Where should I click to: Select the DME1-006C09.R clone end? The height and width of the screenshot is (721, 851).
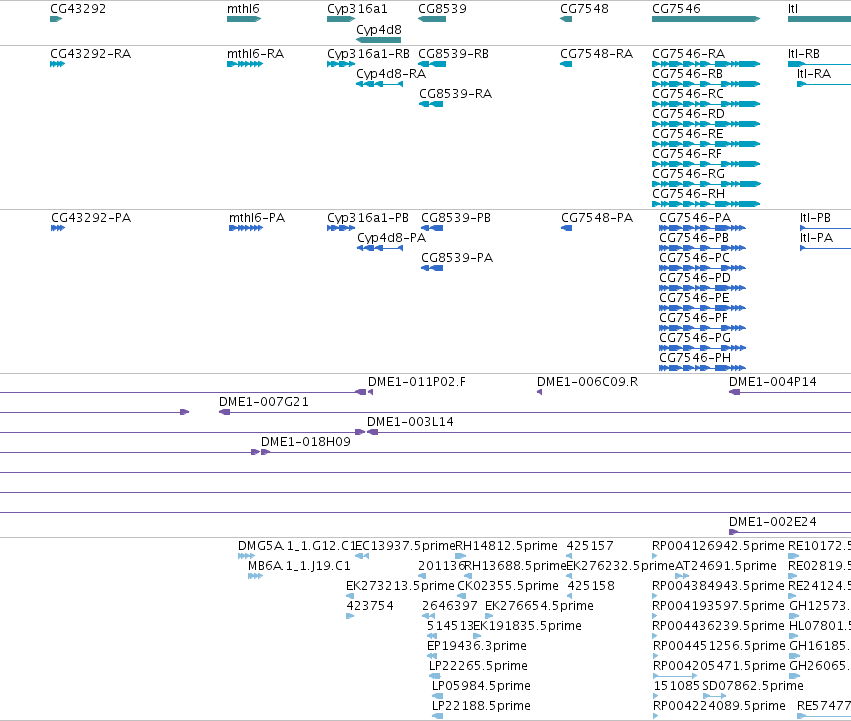[539, 392]
